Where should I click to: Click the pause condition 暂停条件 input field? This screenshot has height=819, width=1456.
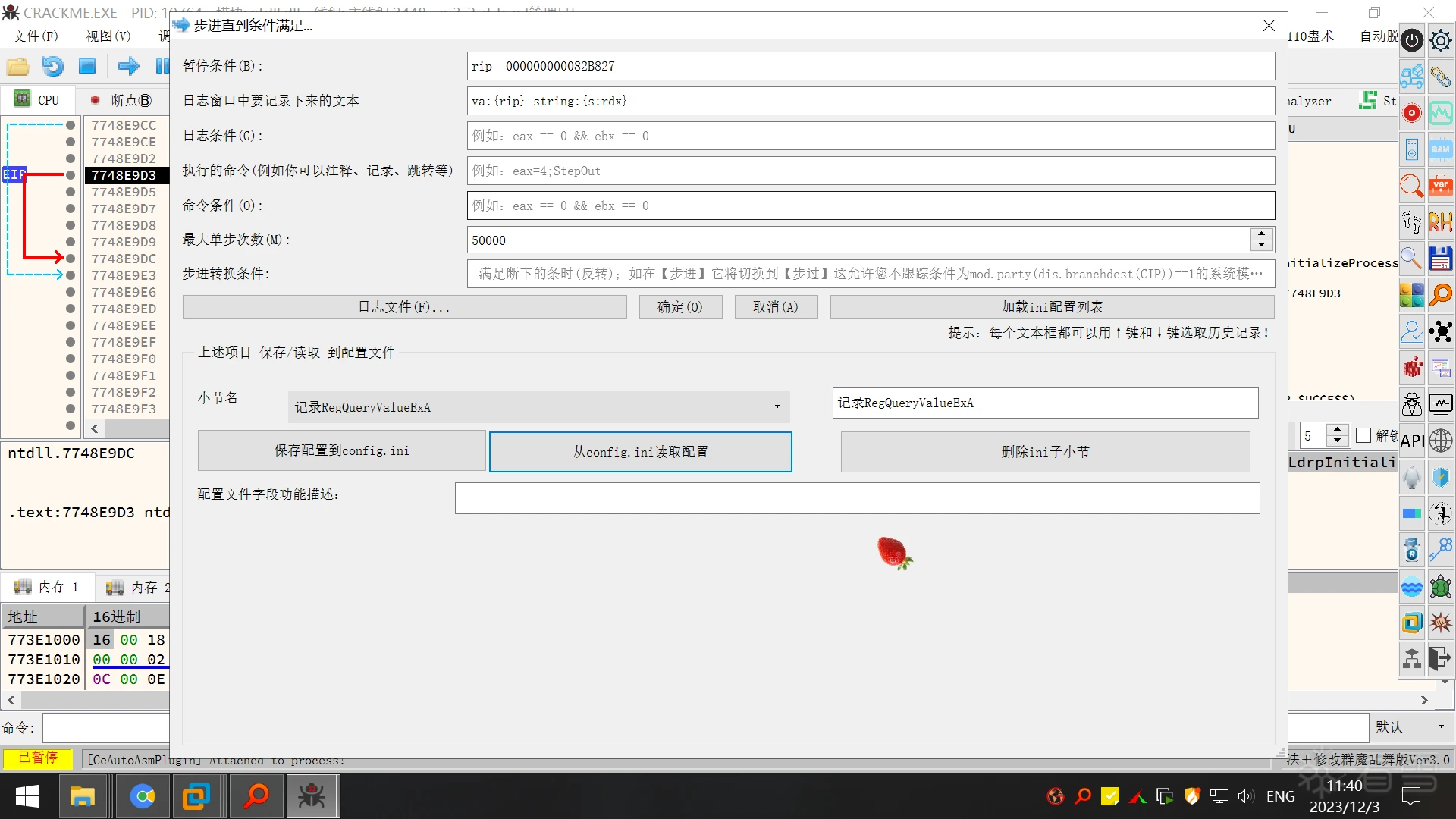click(x=870, y=66)
